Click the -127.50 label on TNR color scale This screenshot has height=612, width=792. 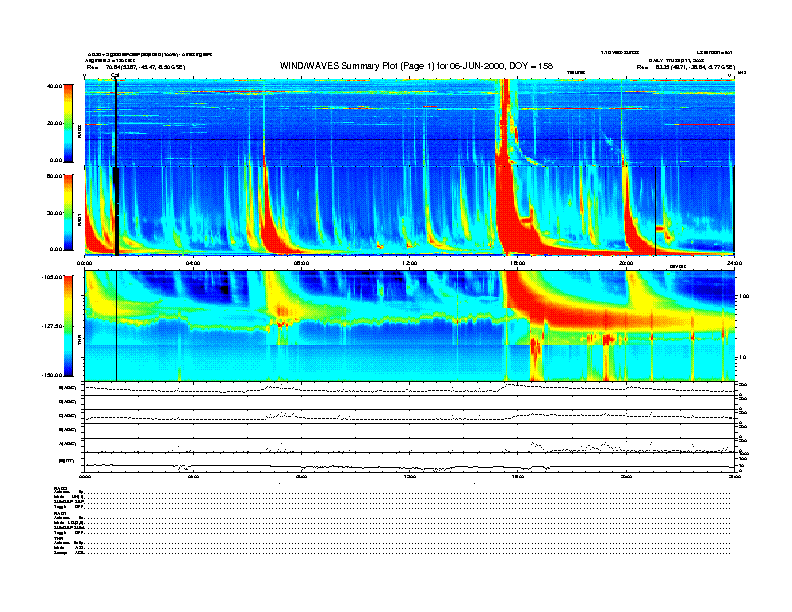coord(53,326)
